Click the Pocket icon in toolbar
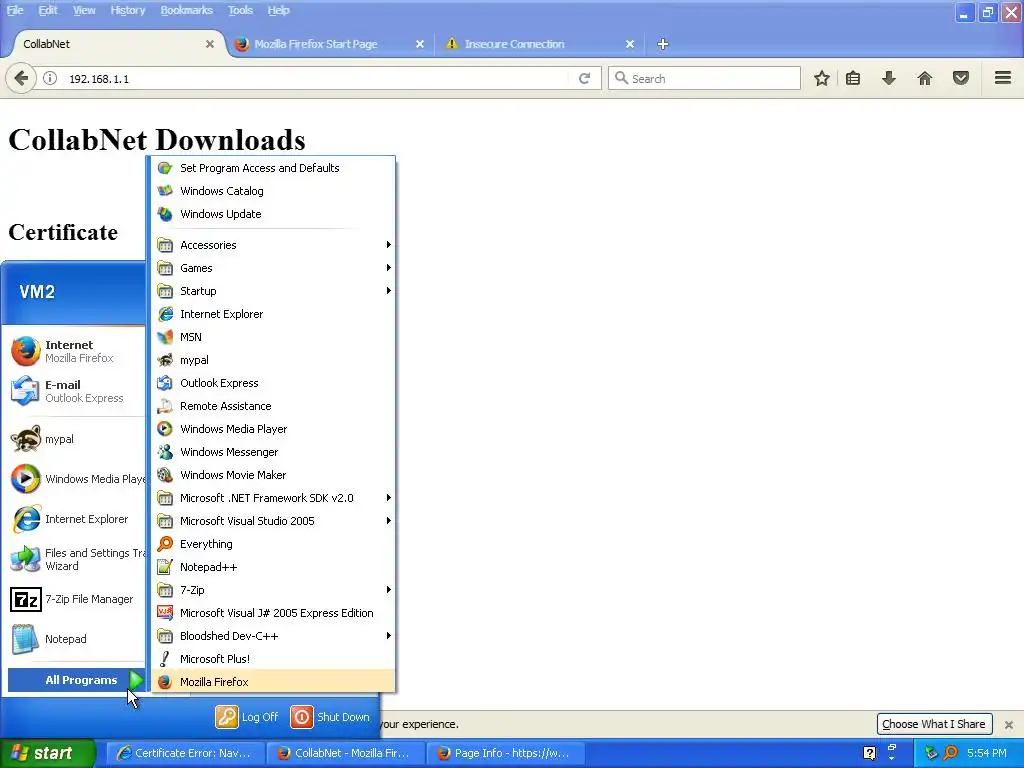 (x=961, y=78)
